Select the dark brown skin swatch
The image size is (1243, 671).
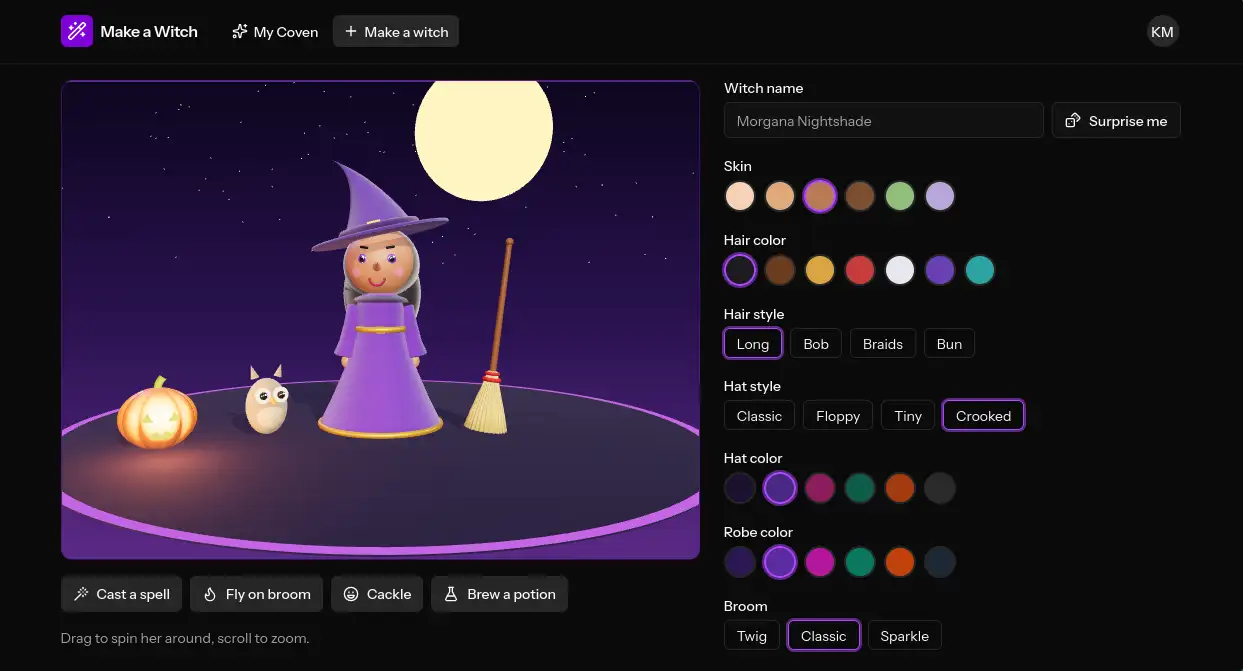pos(860,196)
